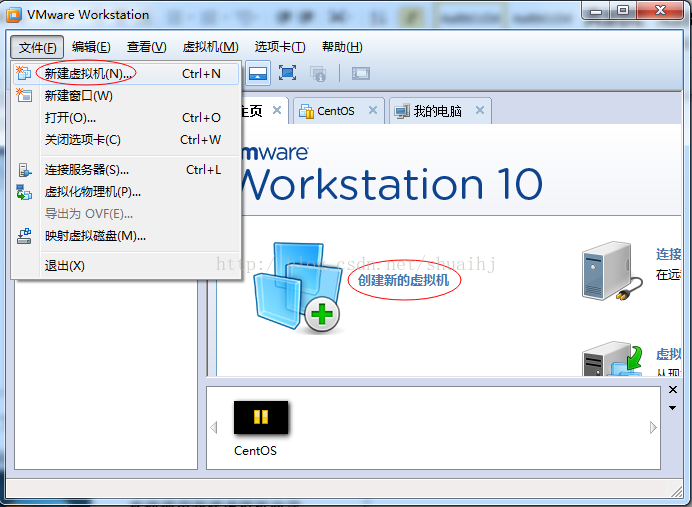This screenshot has width=692, height=507.
Task: Close the thumbnail bar panel
Action: pyautogui.click(x=673, y=390)
